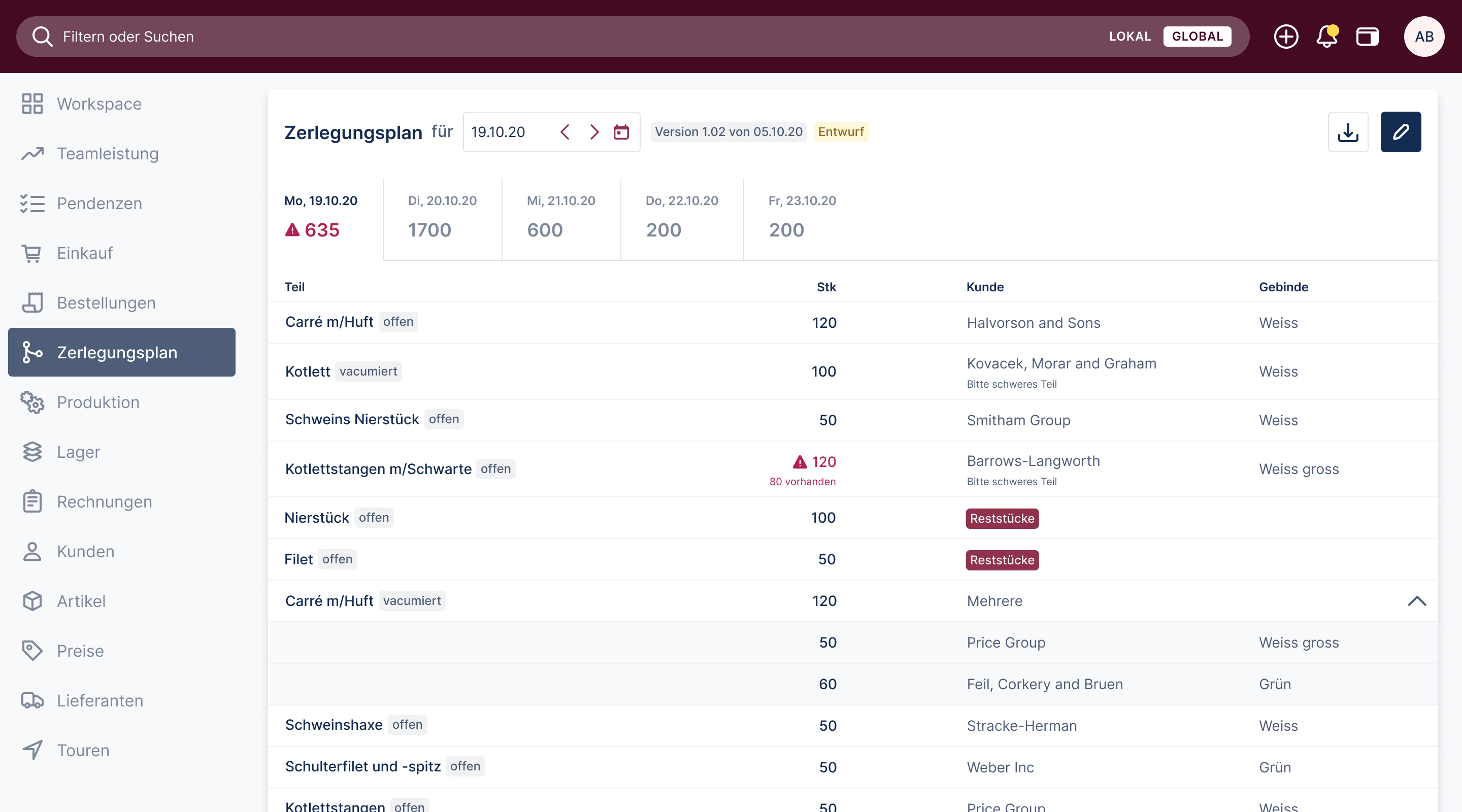Click the Pendenzen checklist icon
Viewport: 1462px width, 812px height.
click(32, 203)
